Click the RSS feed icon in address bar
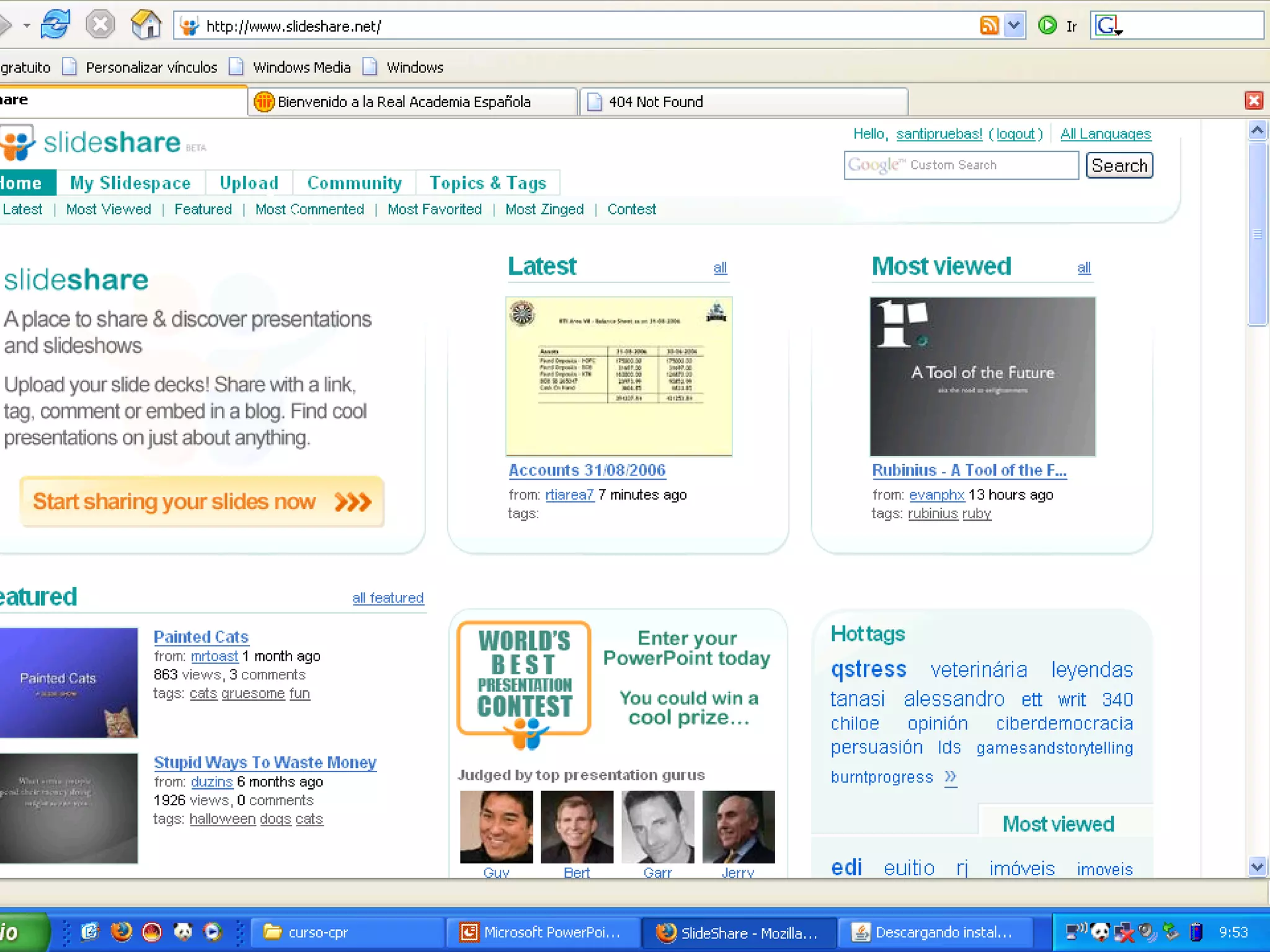 pyautogui.click(x=989, y=25)
